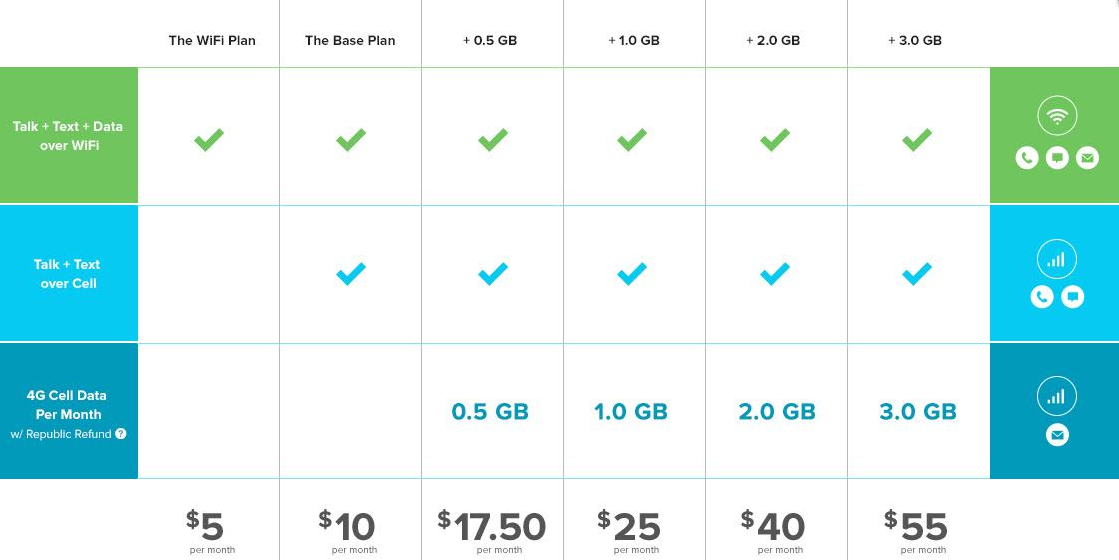Click the blue checkmark under The Base Plan
The height and width of the screenshot is (560, 1119).
(x=350, y=273)
